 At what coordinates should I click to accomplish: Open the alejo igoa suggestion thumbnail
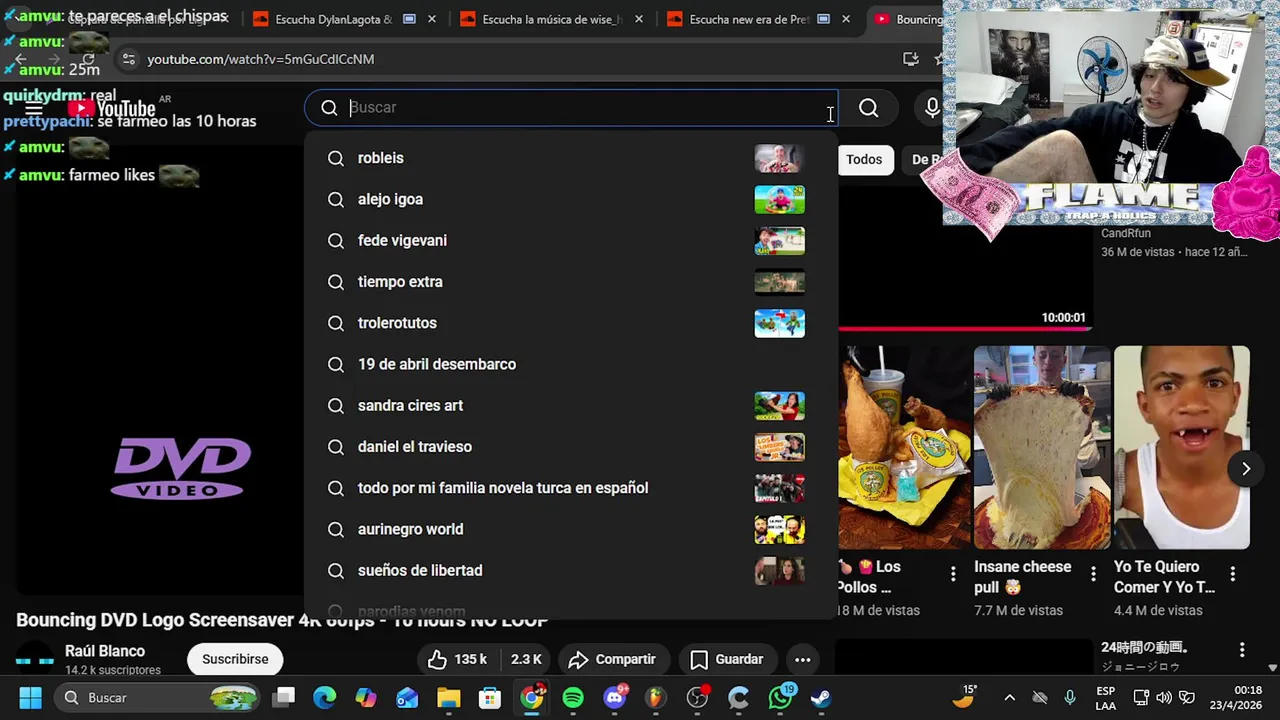point(779,199)
